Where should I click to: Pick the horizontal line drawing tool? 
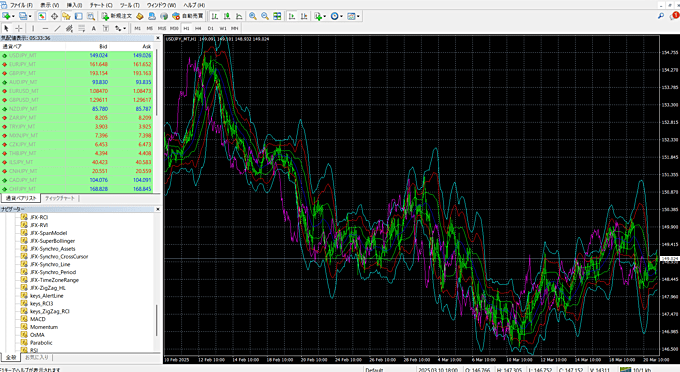coord(45,28)
